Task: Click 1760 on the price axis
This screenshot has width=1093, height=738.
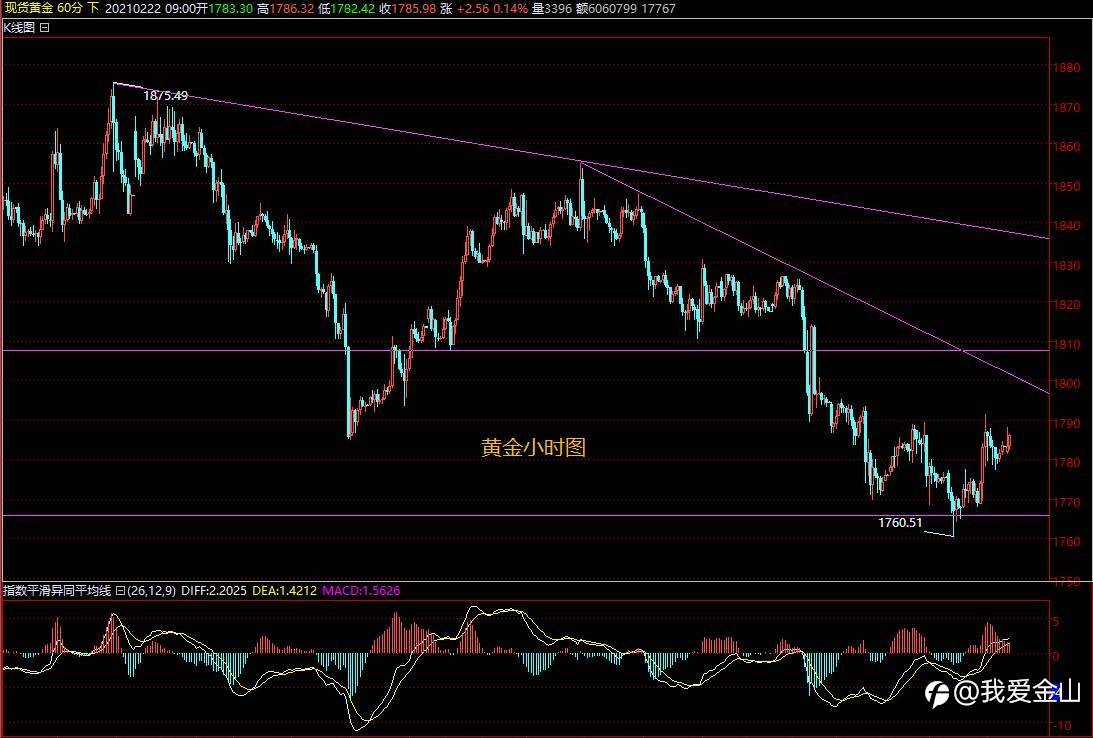Action: (x=1067, y=541)
